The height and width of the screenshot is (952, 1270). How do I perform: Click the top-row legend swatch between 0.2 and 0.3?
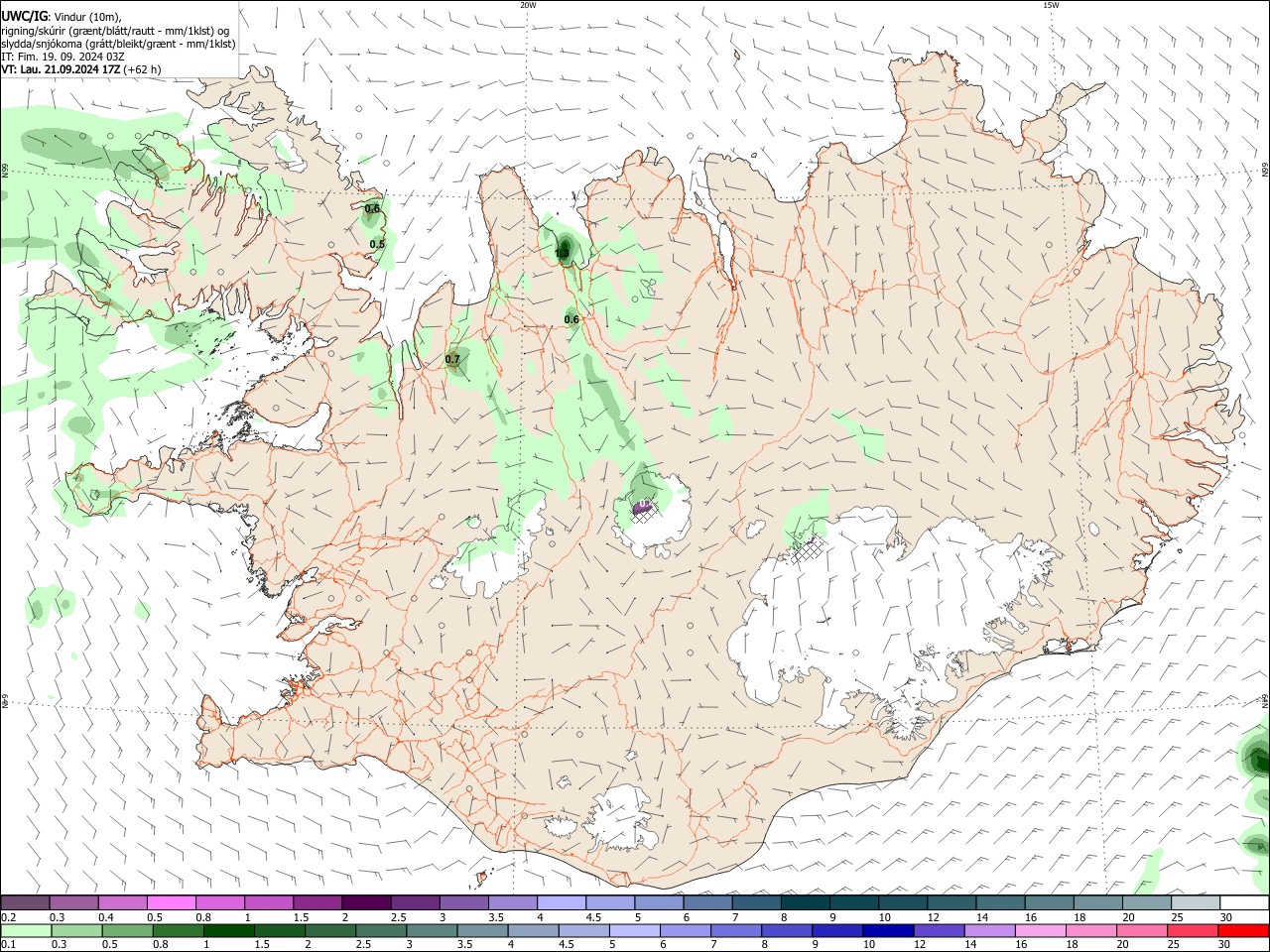[x=26, y=902]
